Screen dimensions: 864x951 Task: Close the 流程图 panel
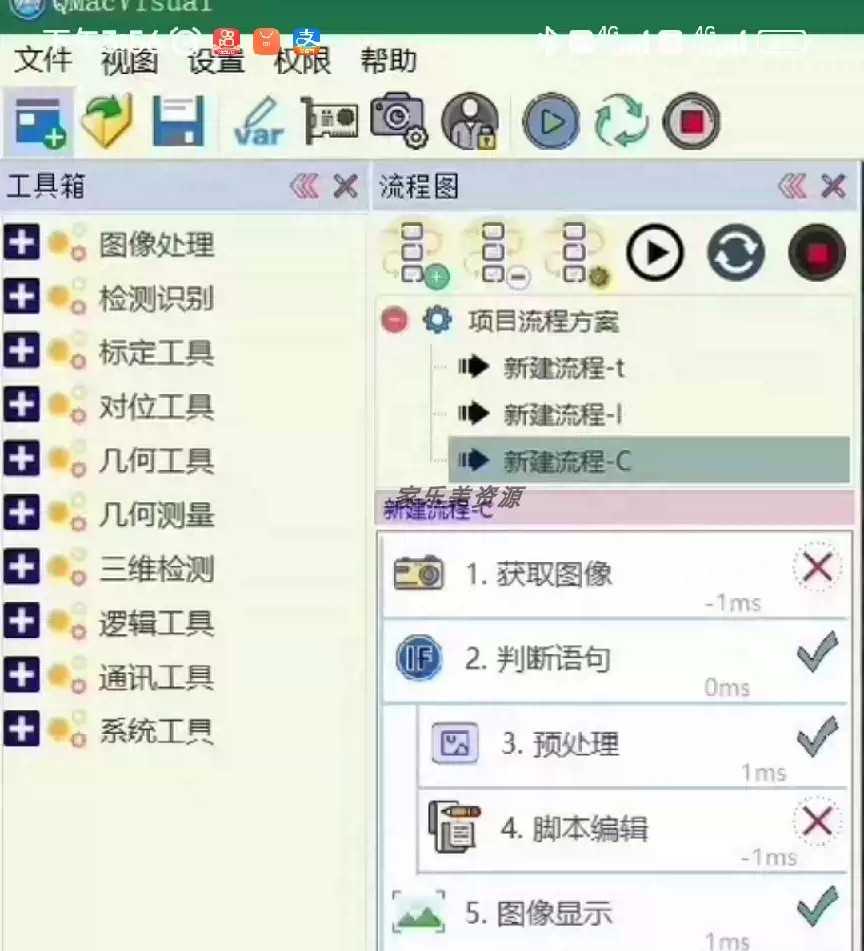[834, 186]
